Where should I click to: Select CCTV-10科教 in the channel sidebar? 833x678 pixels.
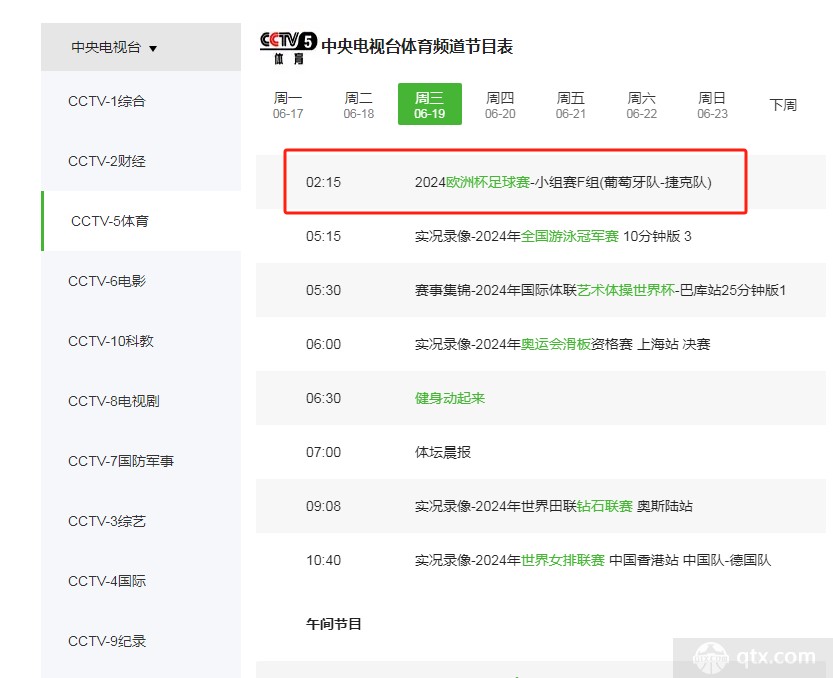point(141,341)
